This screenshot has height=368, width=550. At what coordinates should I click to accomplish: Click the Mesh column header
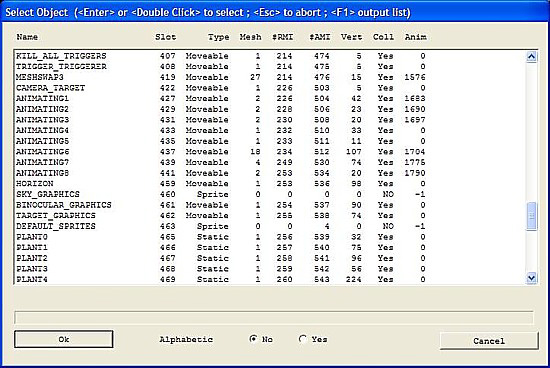pos(250,37)
